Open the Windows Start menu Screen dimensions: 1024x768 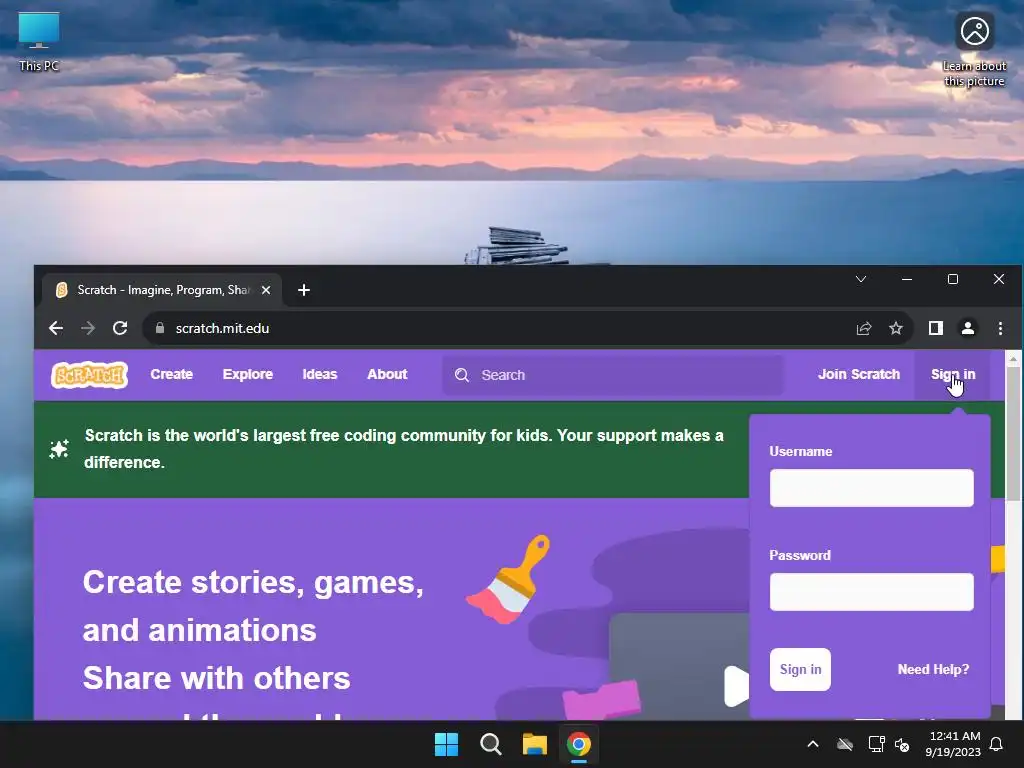447,744
